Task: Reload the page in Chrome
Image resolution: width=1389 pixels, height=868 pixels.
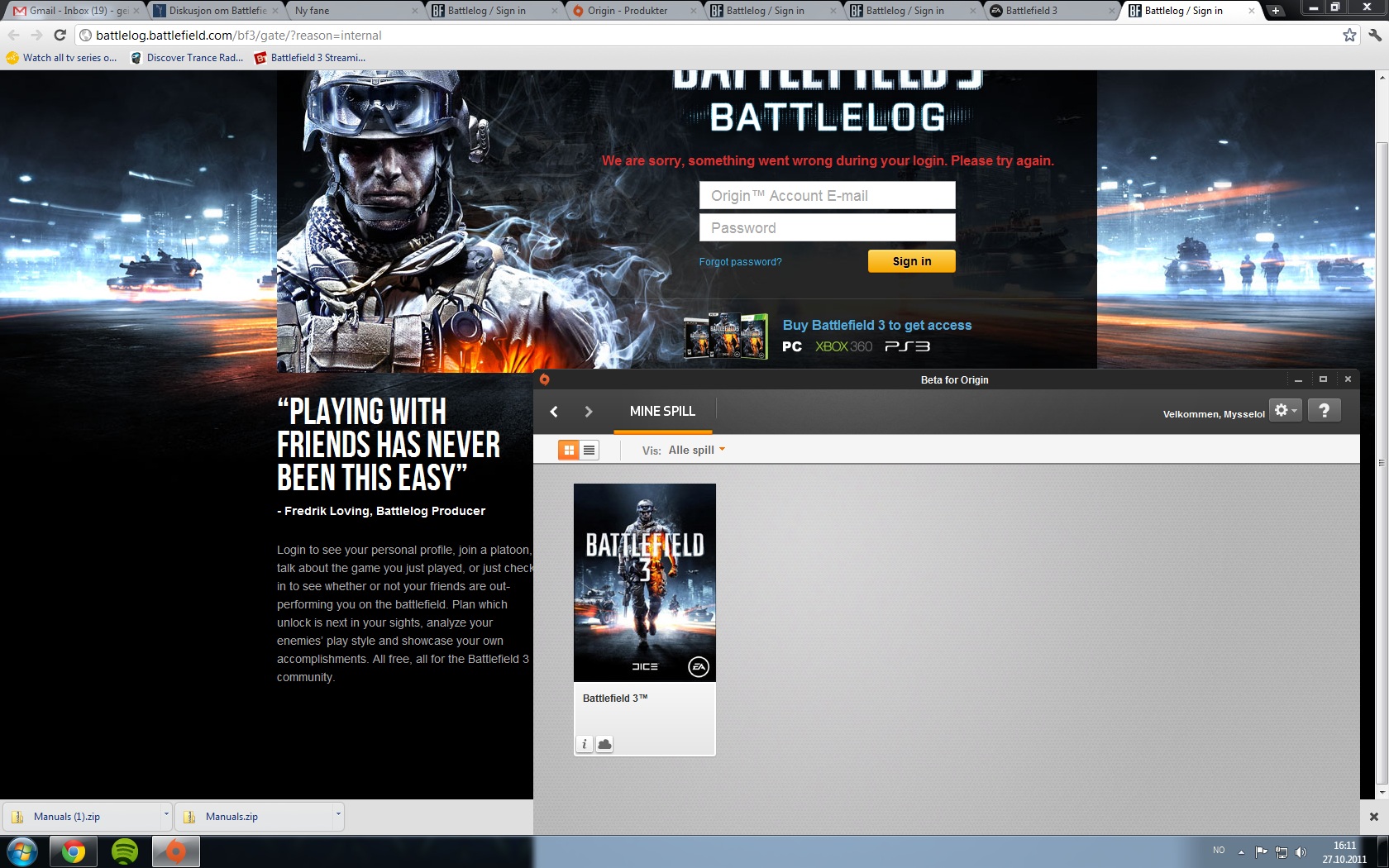Action: coord(60,35)
